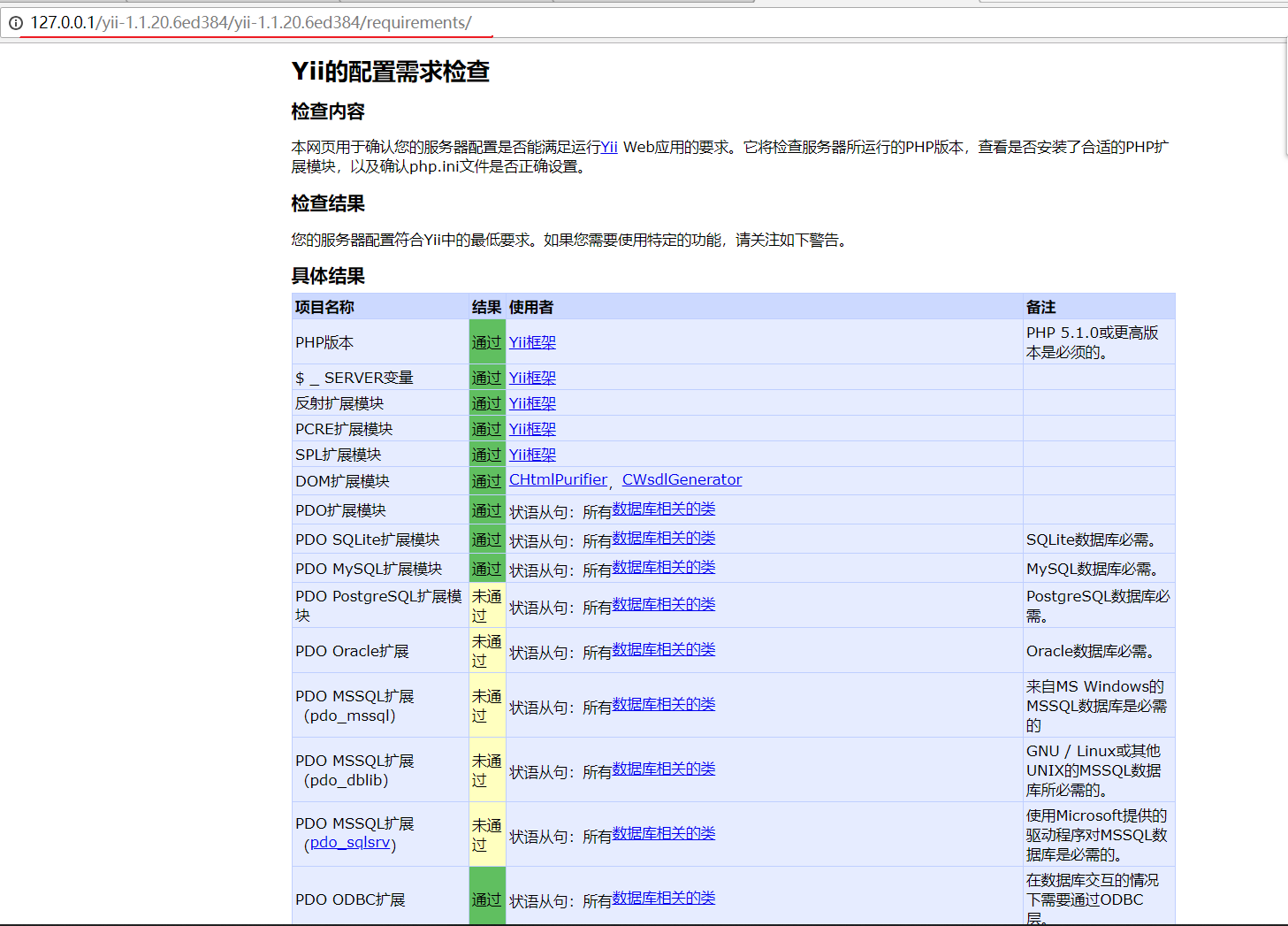Open 数据库相关的类 link in PDO Oracle row
1288x926 pixels.
(664, 649)
